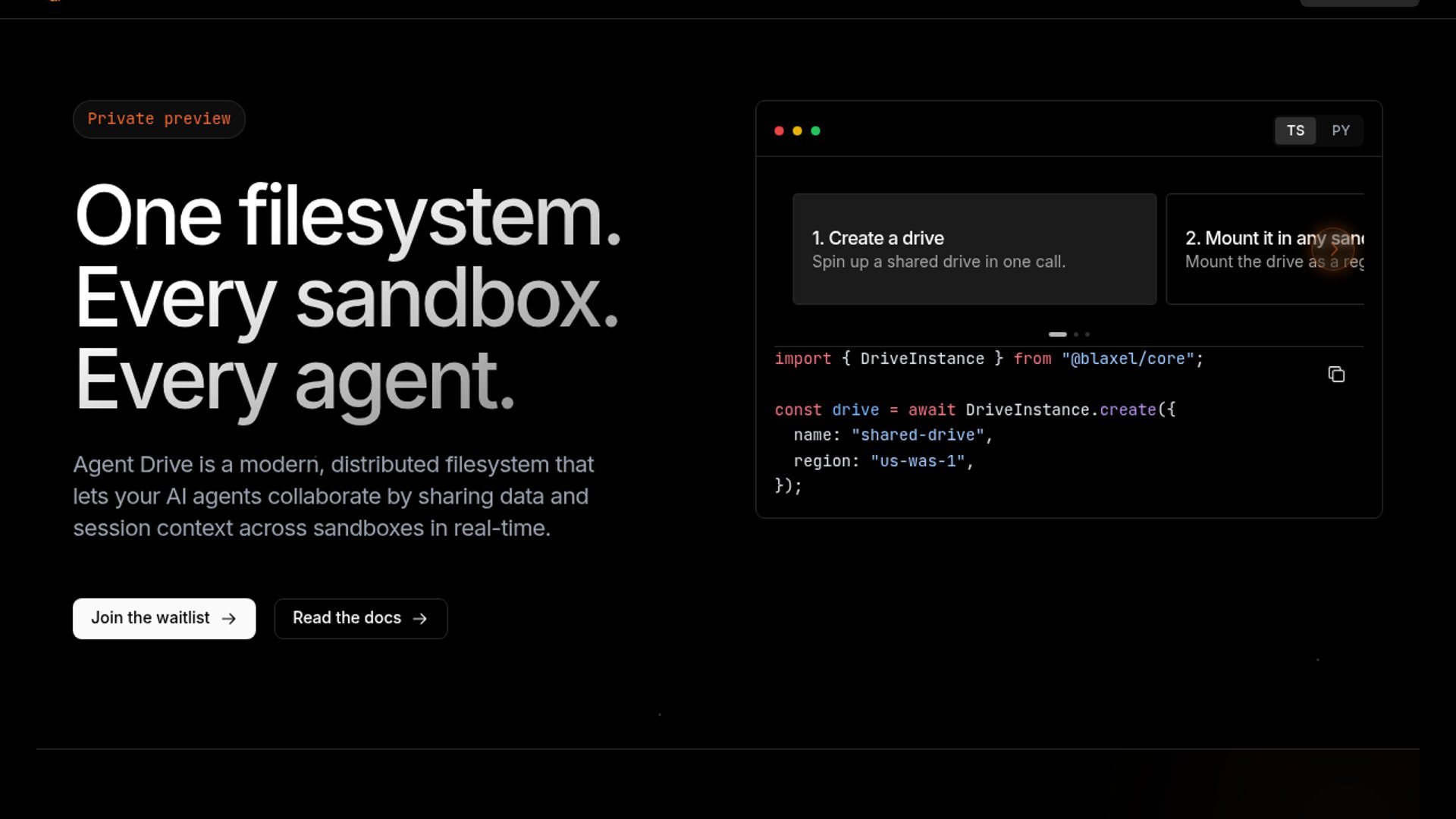
Task: Switch code sample to TS
Action: pyautogui.click(x=1295, y=130)
